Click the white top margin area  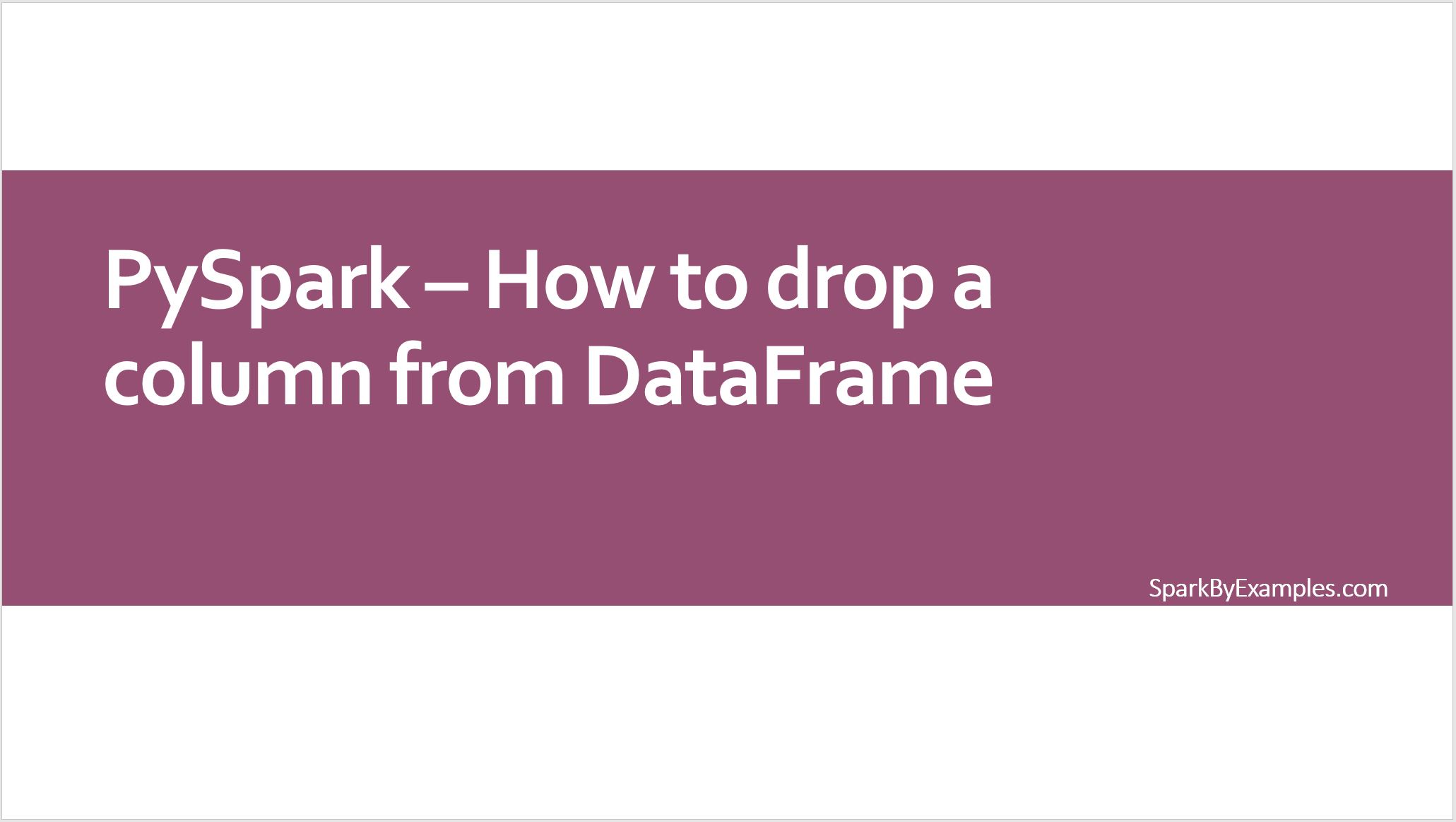(x=728, y=85)
